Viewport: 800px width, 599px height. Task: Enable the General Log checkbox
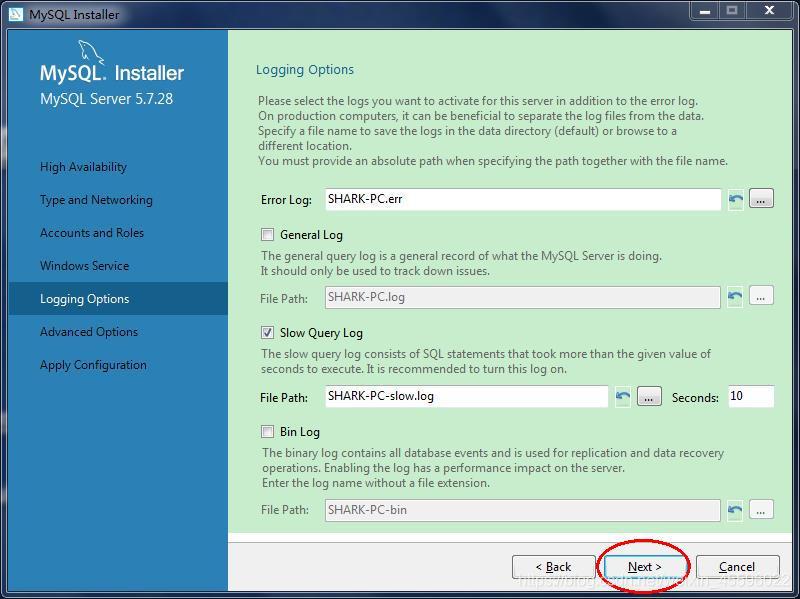(267, 235)
